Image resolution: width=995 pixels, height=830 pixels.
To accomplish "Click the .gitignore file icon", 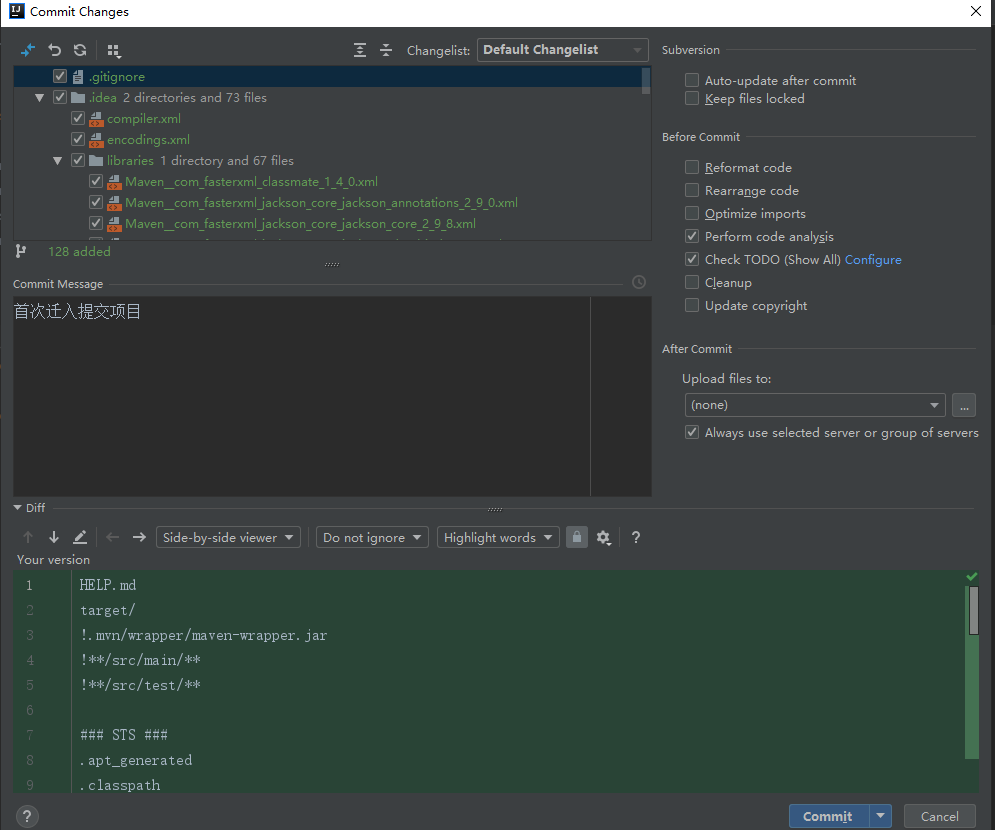I will click(78, 77).
